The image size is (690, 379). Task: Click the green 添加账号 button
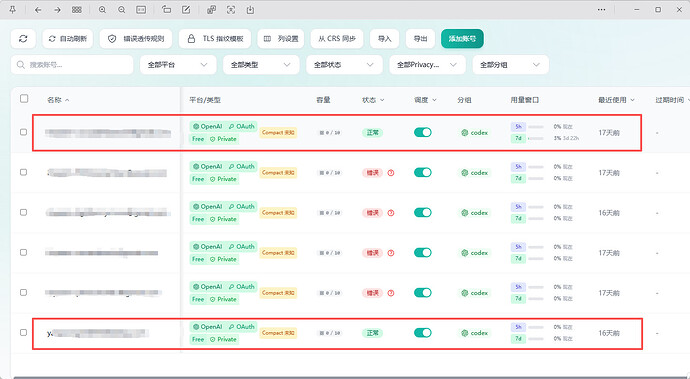pos(462,39)
